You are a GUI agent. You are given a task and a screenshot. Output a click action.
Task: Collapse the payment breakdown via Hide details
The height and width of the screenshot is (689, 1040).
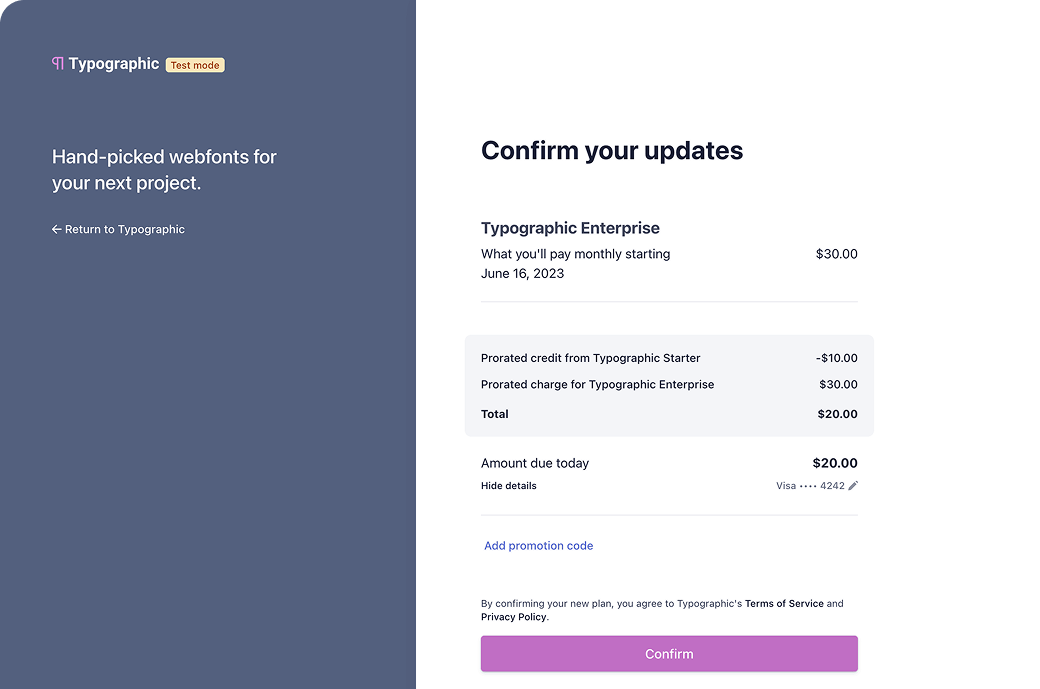pyautogui.click(x=508, y=485)
